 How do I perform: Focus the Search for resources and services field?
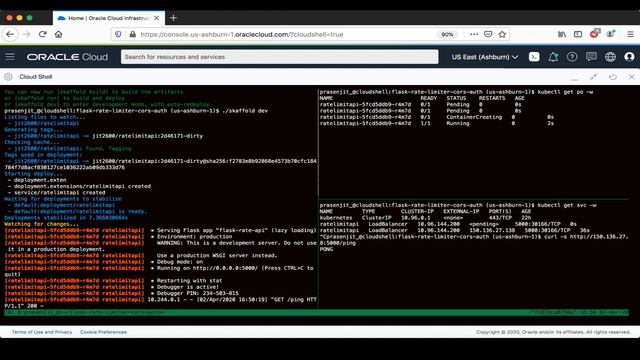280,57
